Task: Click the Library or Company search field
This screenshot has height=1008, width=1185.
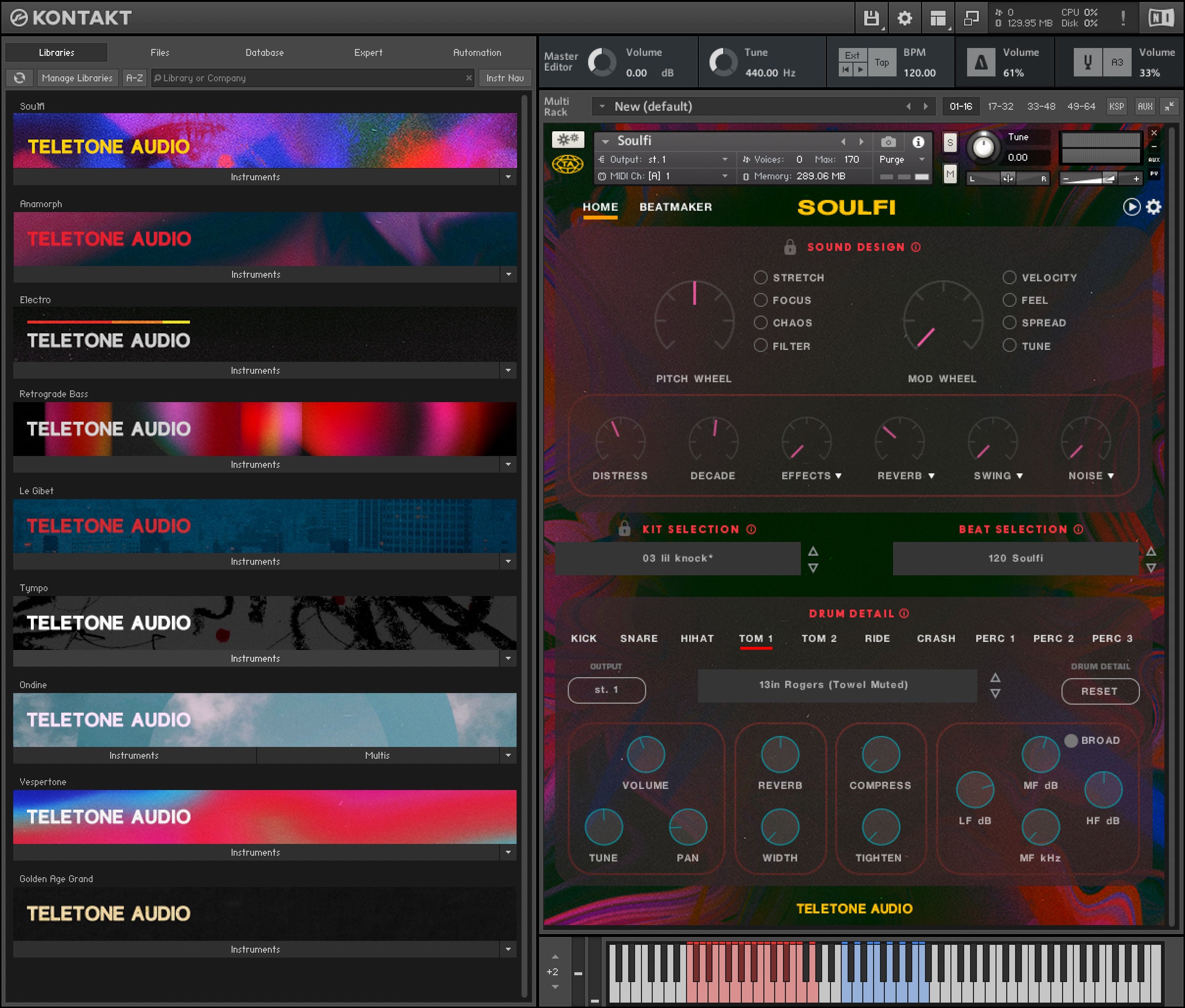Action: pyautogui.click(x=308, y=78)
